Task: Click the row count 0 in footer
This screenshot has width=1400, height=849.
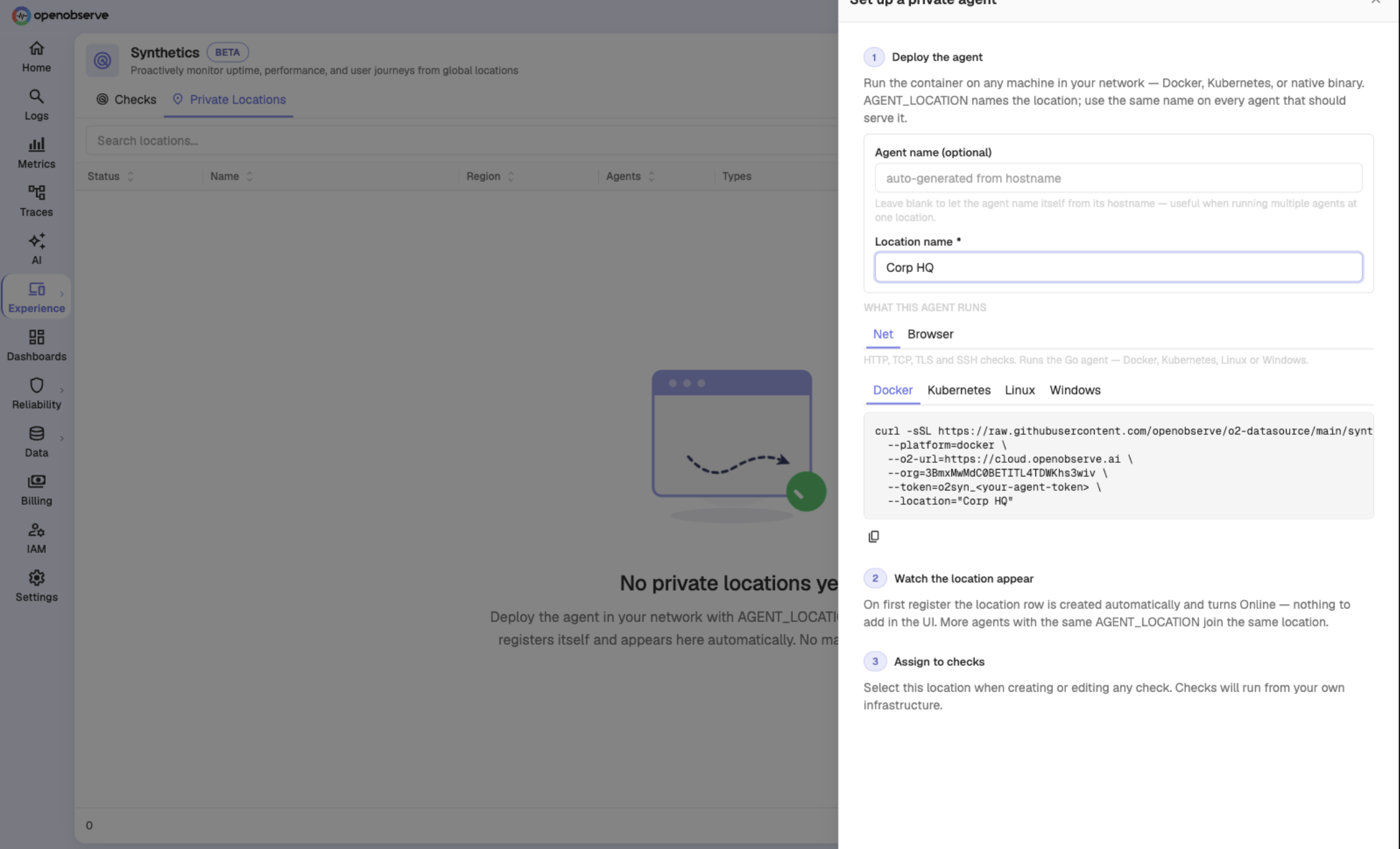Action: coord(89,826)
